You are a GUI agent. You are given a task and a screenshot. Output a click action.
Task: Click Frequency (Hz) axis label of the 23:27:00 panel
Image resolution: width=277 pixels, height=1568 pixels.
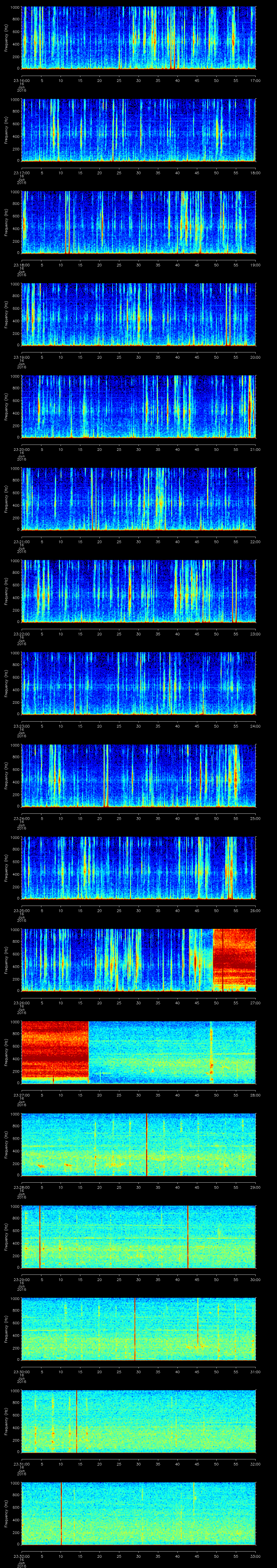(x=6, y=1052)
